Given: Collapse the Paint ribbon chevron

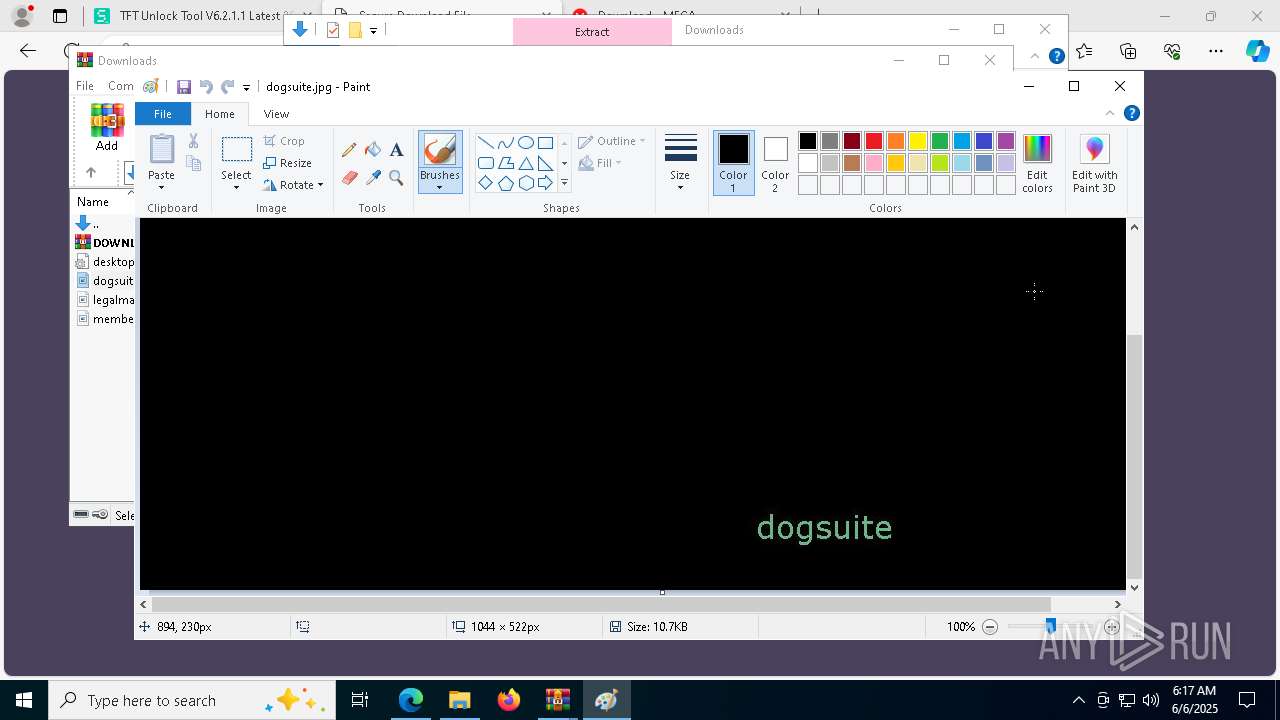Looking at the screenshot, I should click(x=1109, y=113).
